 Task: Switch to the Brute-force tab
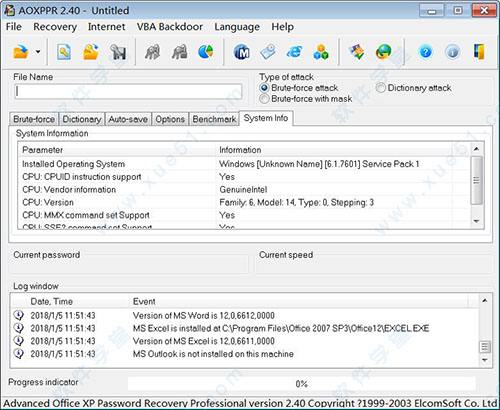[x=34, y=119]
